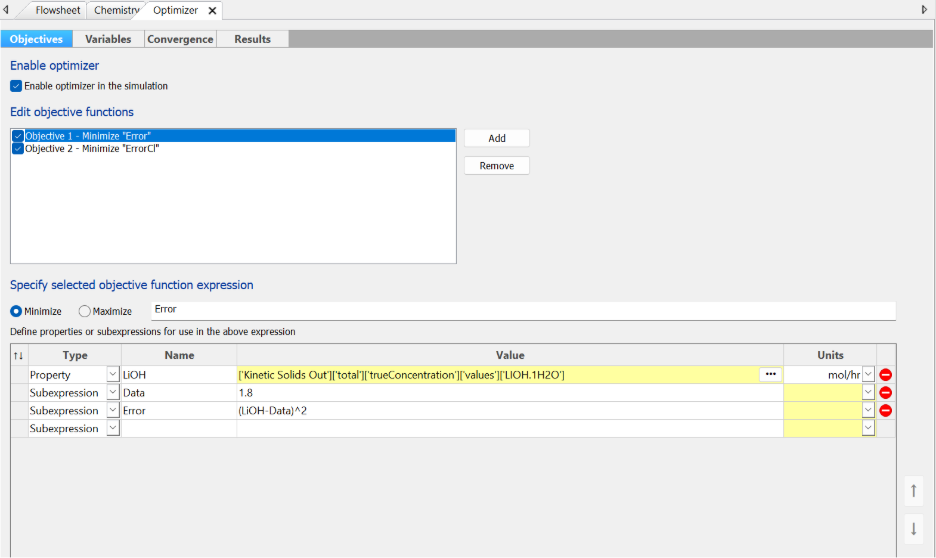Image resolution: width=936 pixels, height=558 pixels.
Task: Open units dropdown for Error row
Action: point(868,410)
